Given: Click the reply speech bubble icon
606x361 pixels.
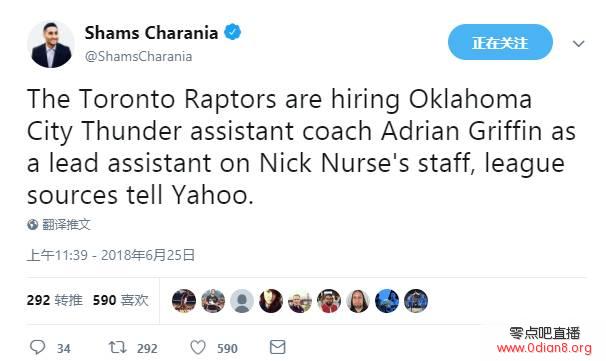Looking at the screenshot, I should click(37, 347).
